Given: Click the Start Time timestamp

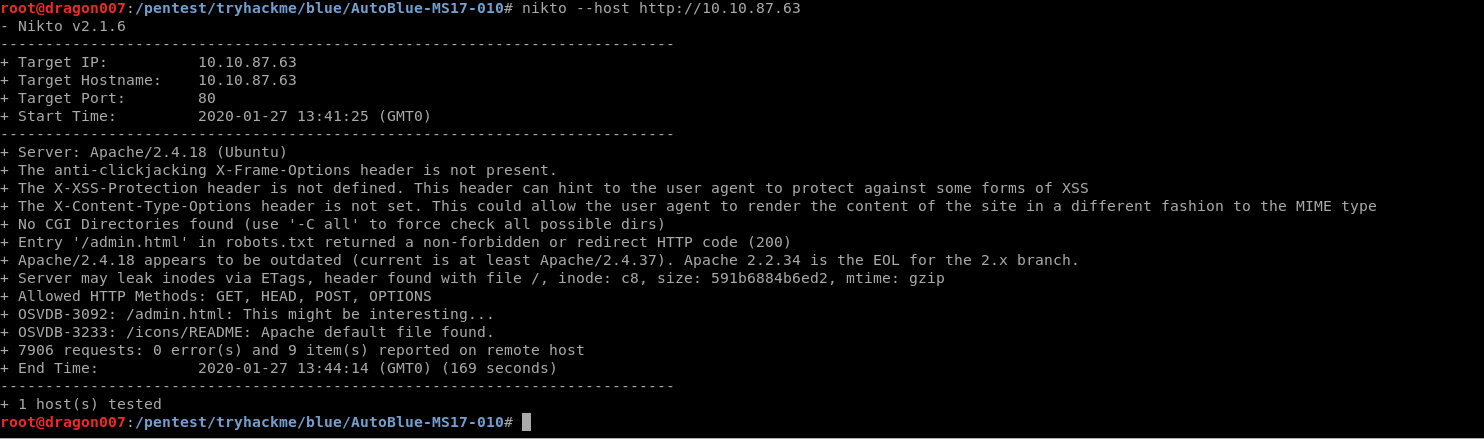Looking at the screenshot, I should click(314, 116).
